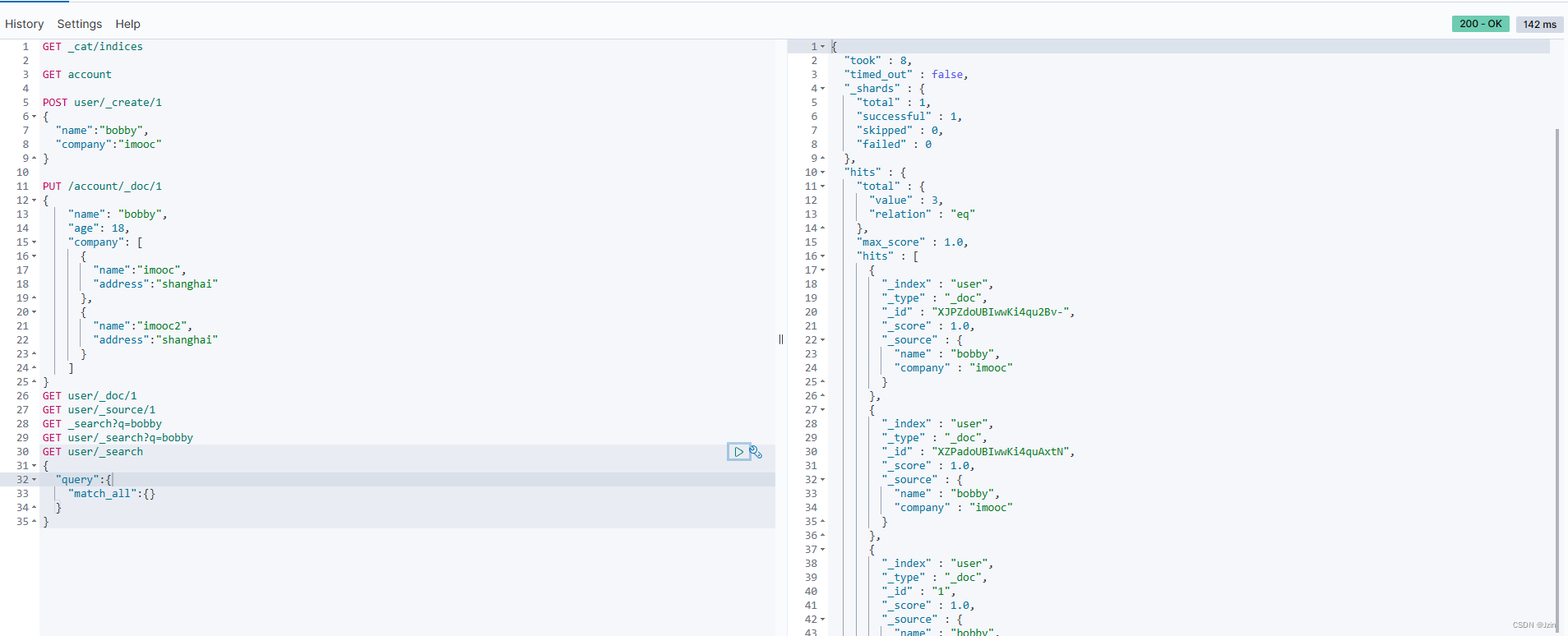This screenshot has height=636, width=1568.
Task: Collapse the hits array fold at response line 16
Action: pyautogui.click(x=822, y=256)
